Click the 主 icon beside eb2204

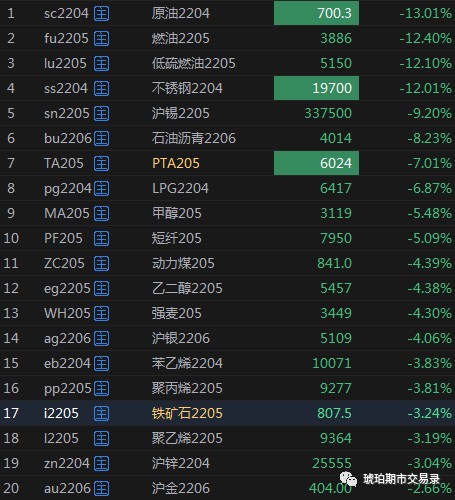pos(101,364)
